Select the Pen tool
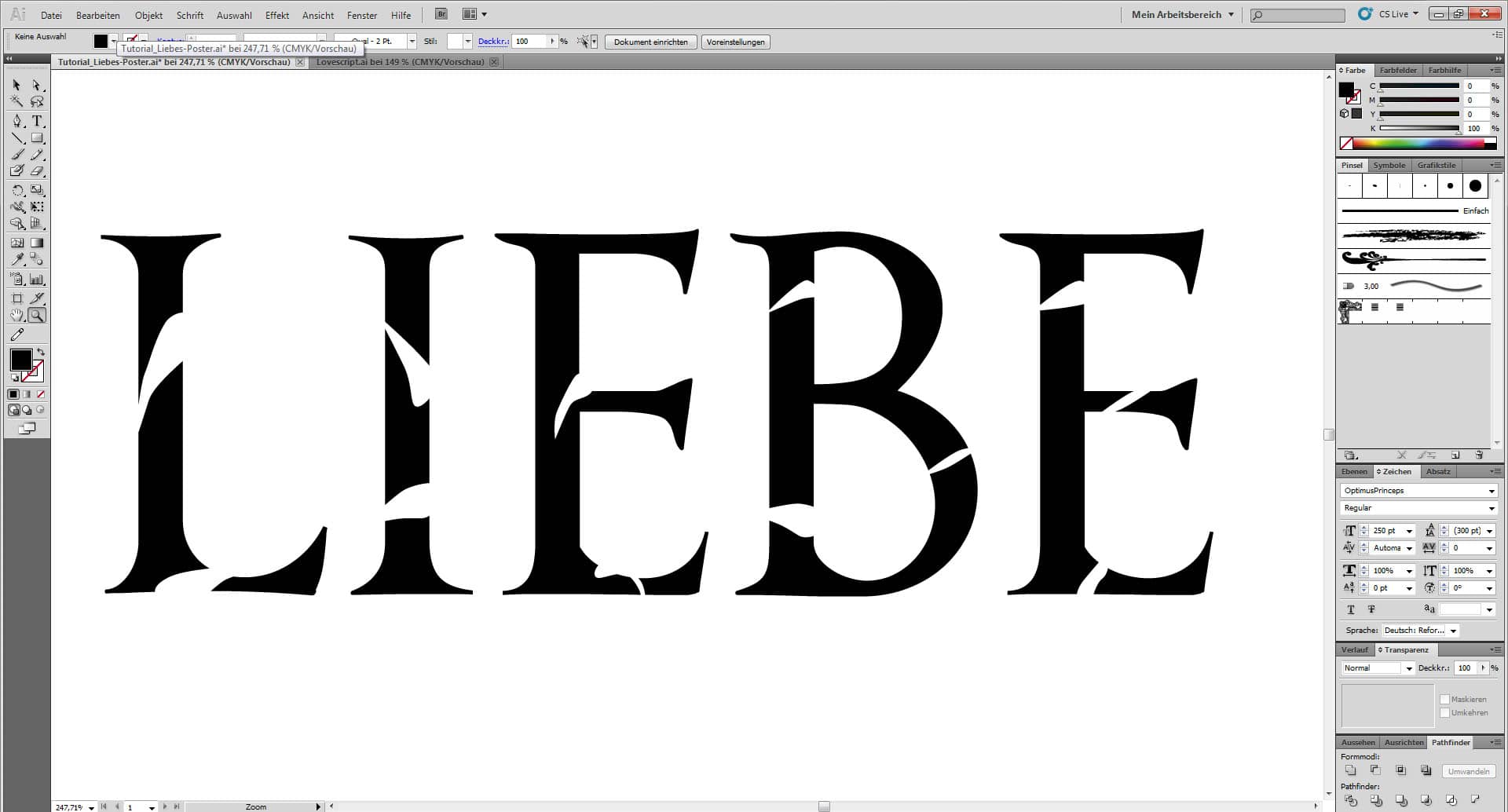 [x=17, y=121]
